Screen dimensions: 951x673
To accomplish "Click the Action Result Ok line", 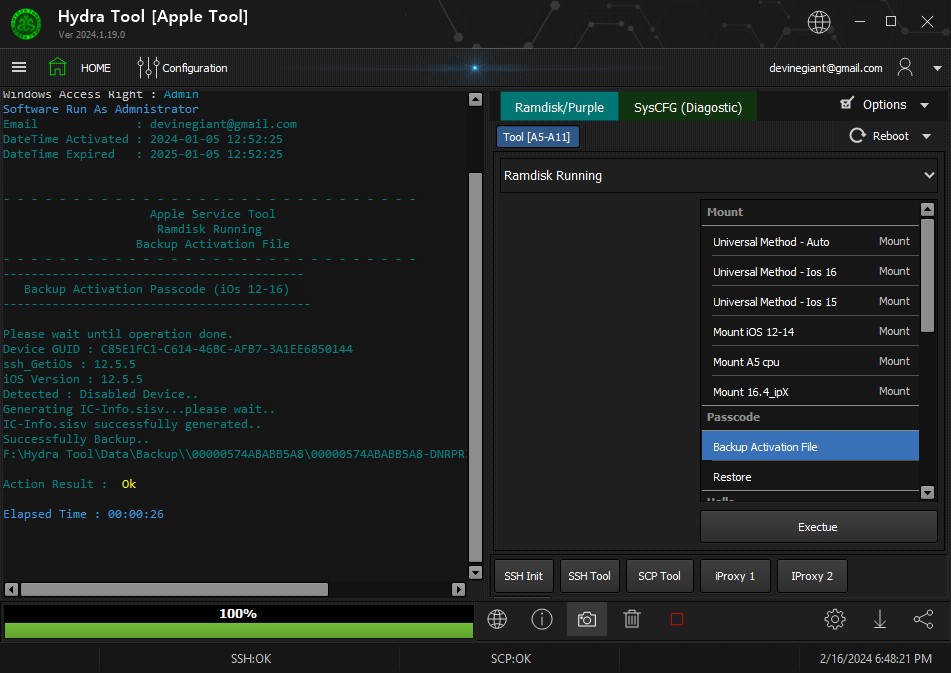I will (x=69, y=484).
